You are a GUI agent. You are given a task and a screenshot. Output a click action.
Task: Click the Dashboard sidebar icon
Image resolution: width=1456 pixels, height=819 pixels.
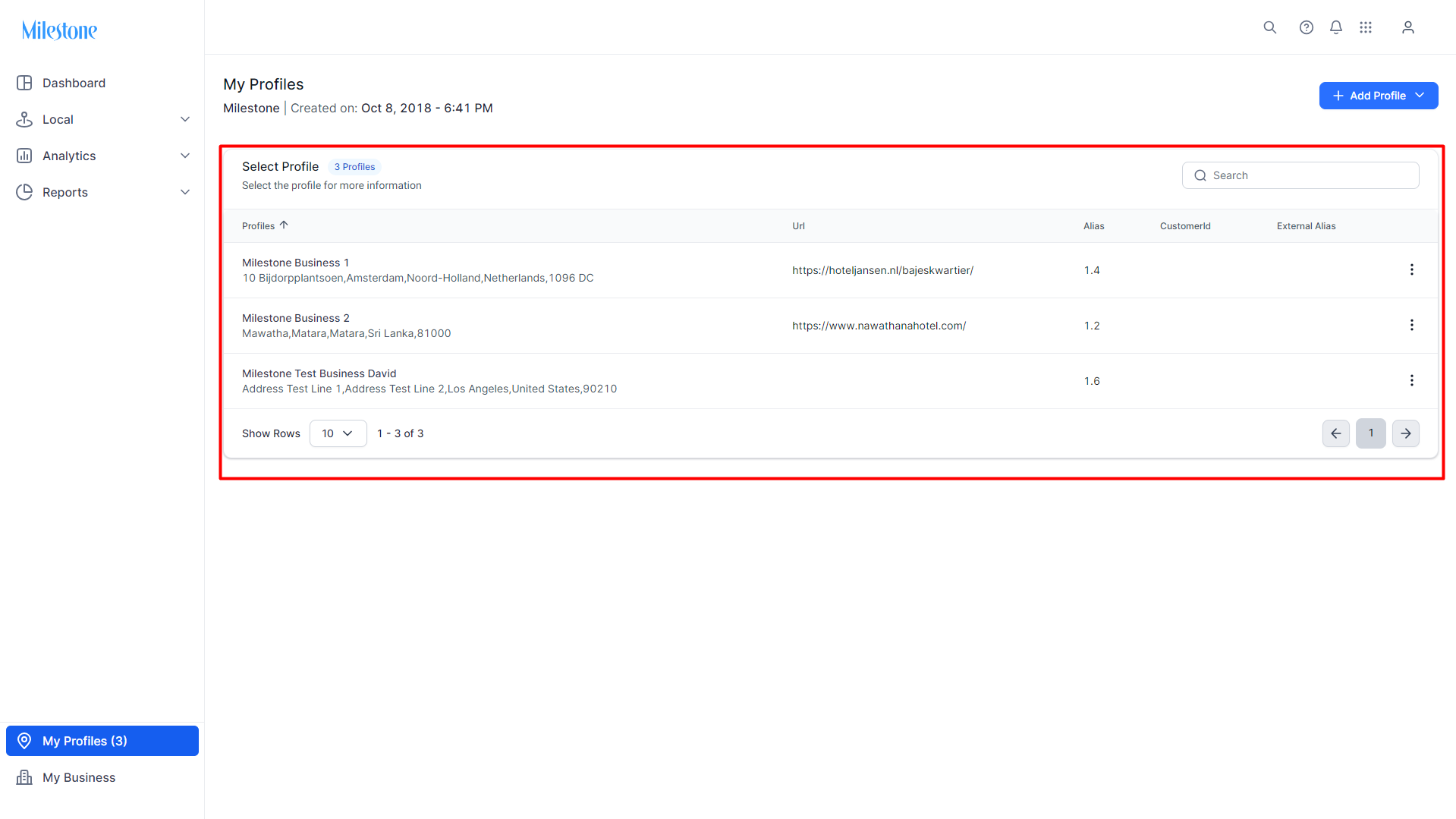24,83
